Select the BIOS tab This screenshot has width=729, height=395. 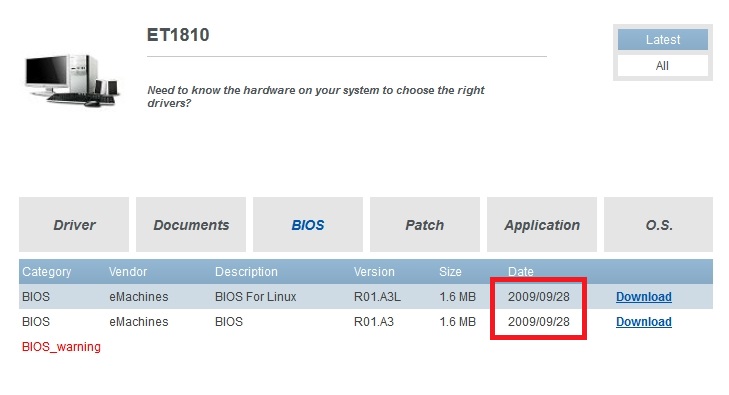click(x=308, y=224)
